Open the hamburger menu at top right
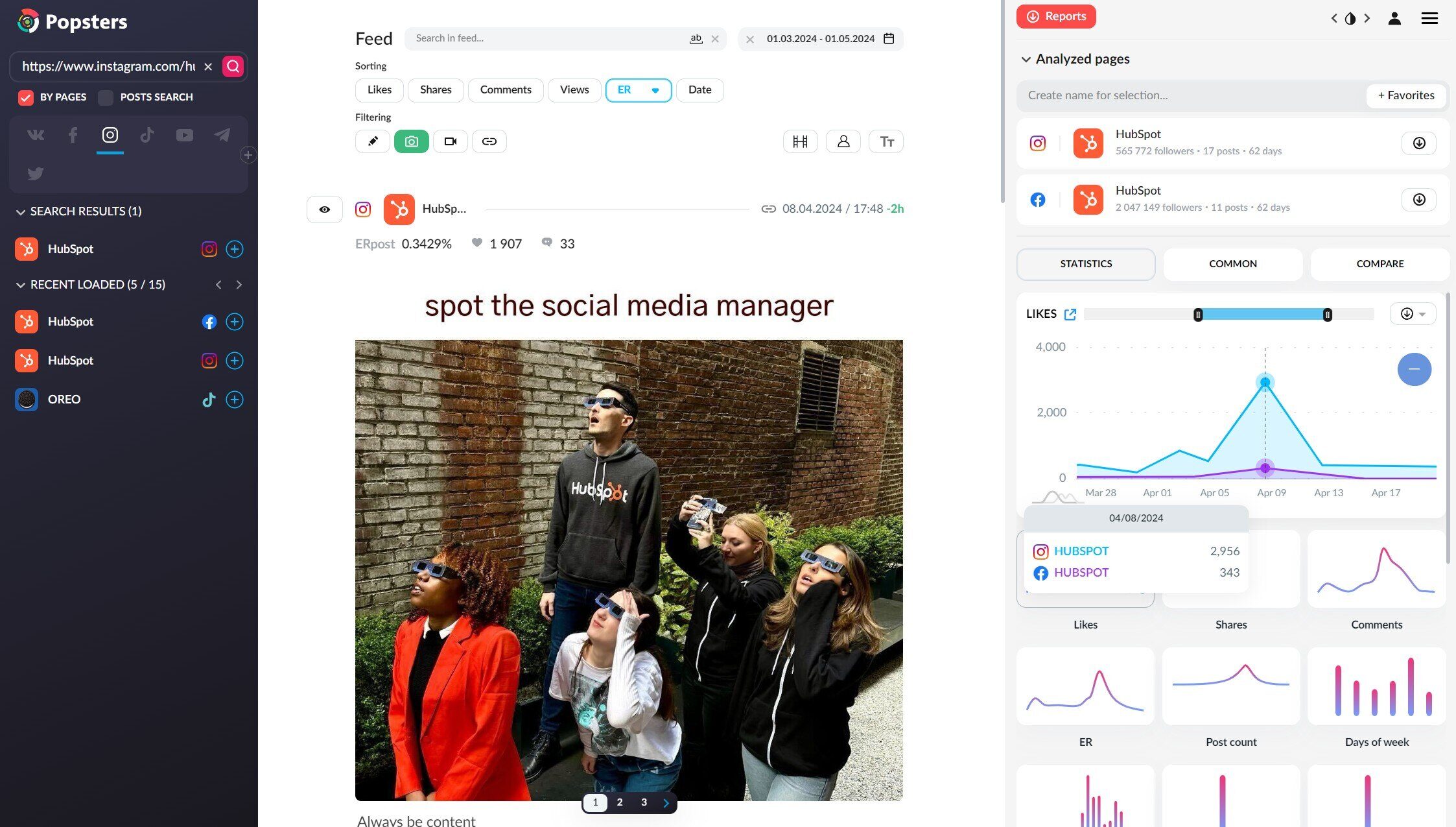The width and height of the screenshot is (1456, 827). [1429, 18]
